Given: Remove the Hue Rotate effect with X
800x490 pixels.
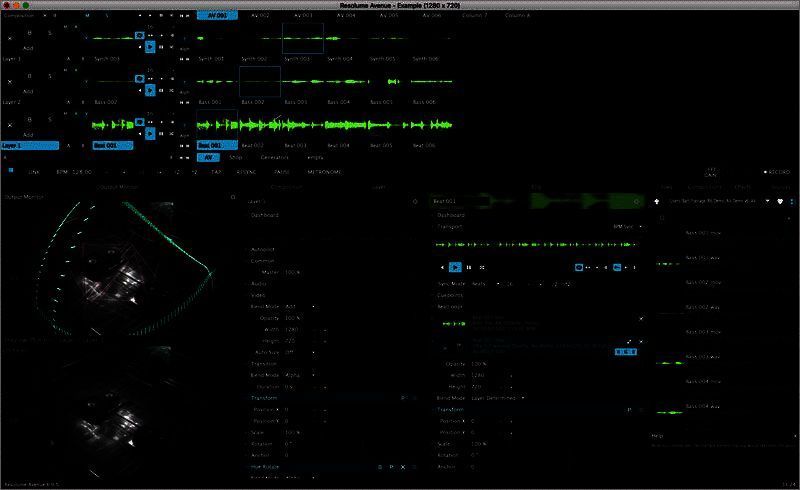Looking at the screenshot, I should pyautogui.click(x=403, y=467).
